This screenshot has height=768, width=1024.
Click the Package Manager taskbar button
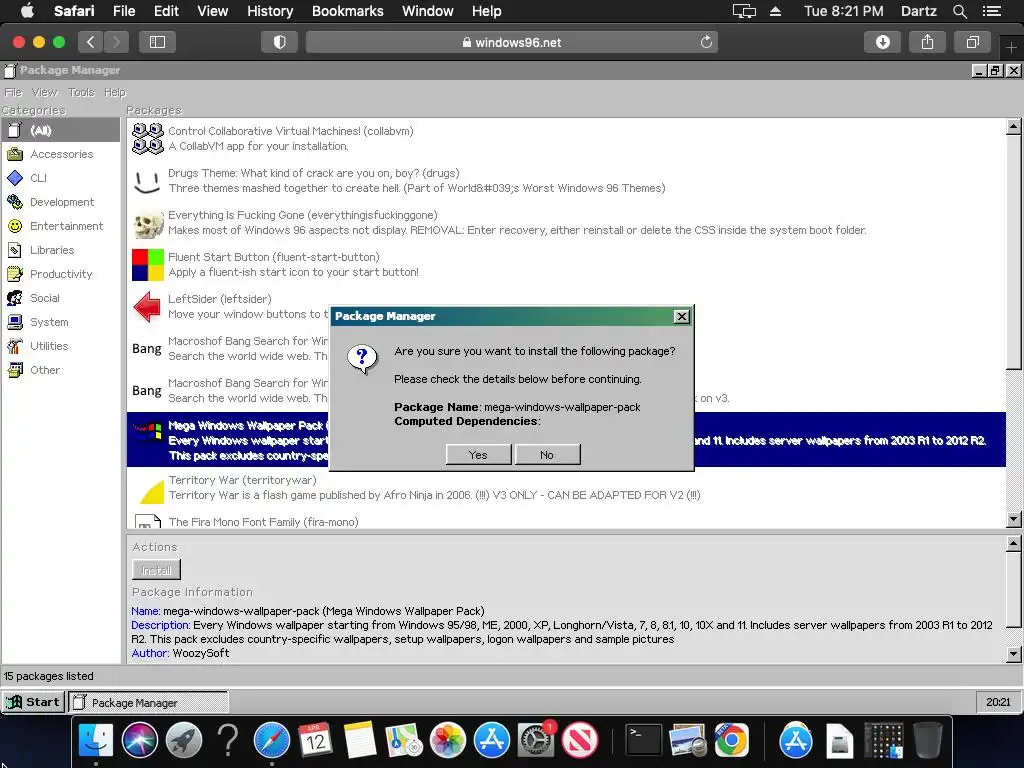tap(149, 703)
